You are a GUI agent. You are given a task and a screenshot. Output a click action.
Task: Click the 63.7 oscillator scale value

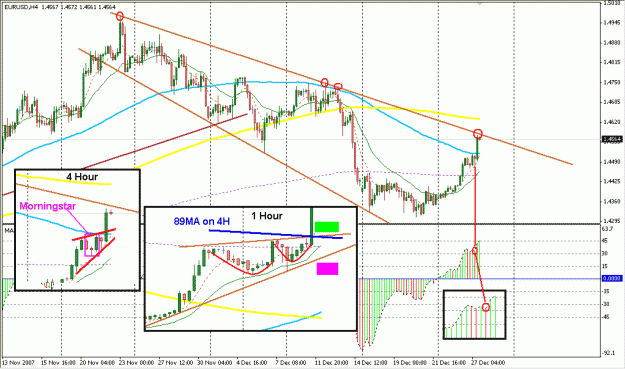tap(608, 229)
